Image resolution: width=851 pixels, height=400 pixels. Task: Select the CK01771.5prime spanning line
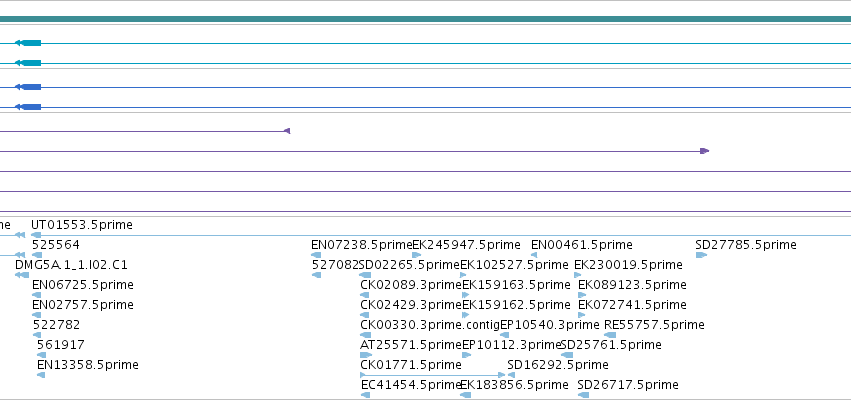click(433, 375)
